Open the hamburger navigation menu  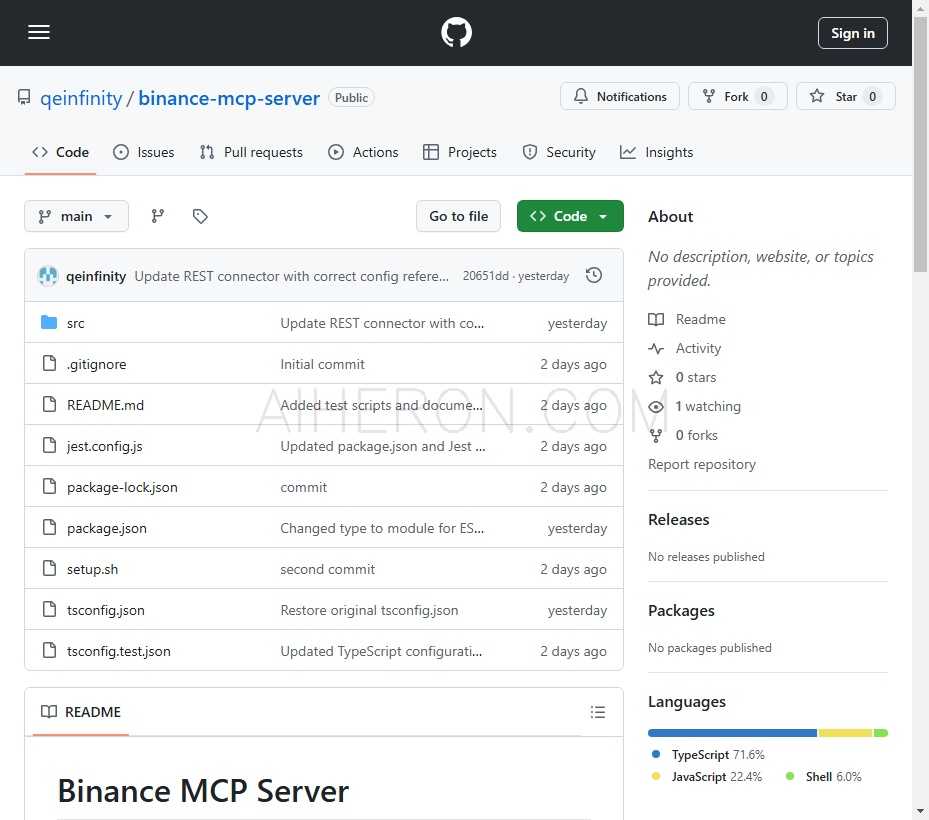pos(39,32)
